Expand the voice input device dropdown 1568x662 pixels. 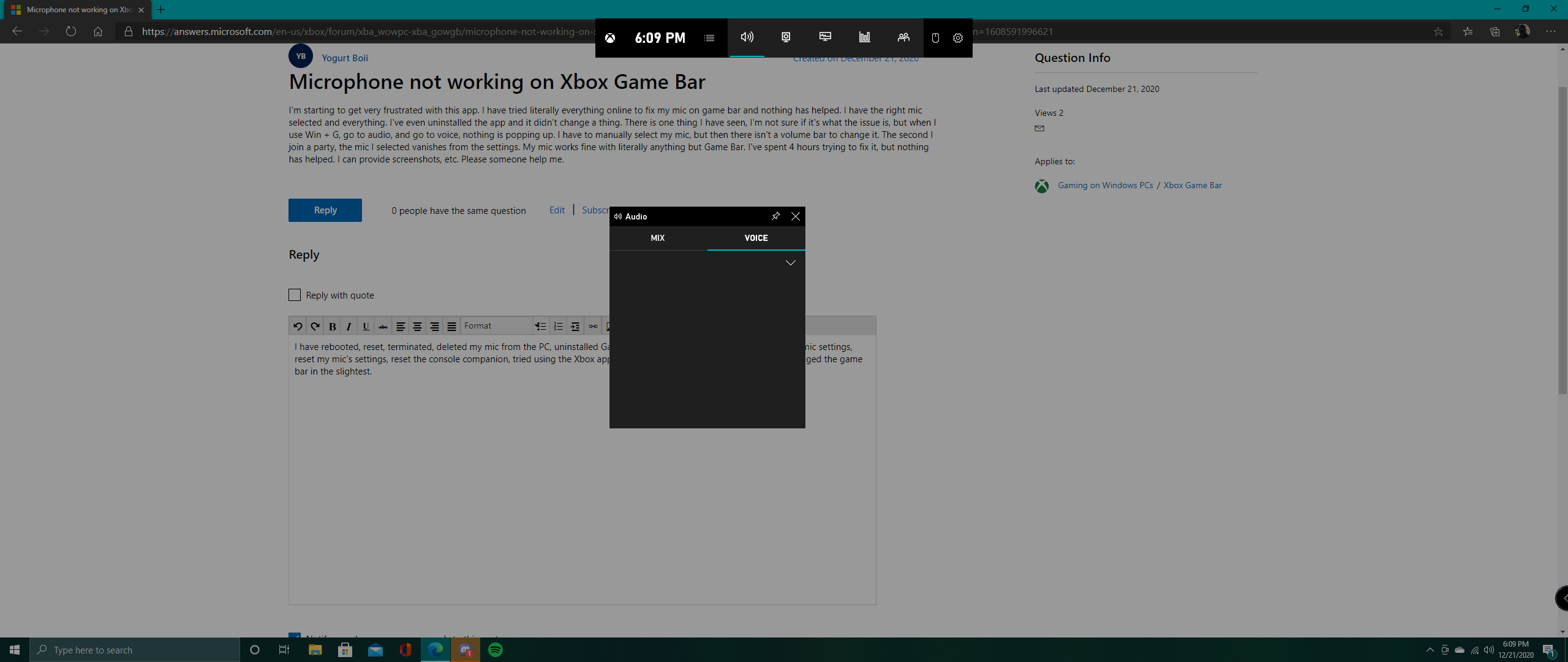point(791,263)
